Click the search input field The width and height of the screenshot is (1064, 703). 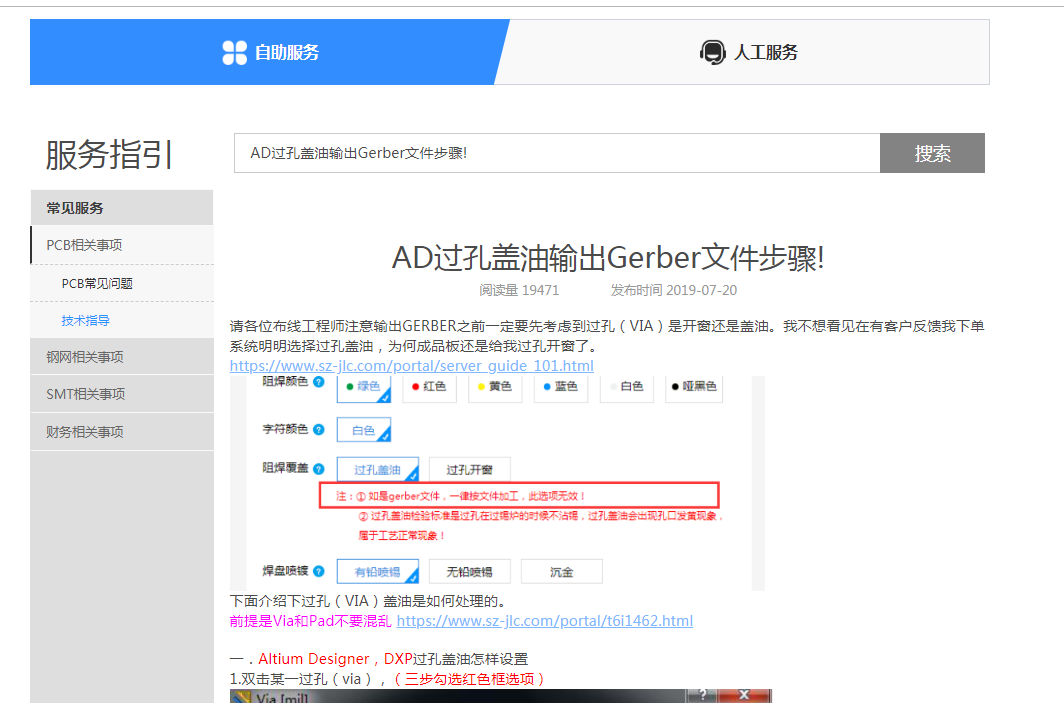pos(556,153)
